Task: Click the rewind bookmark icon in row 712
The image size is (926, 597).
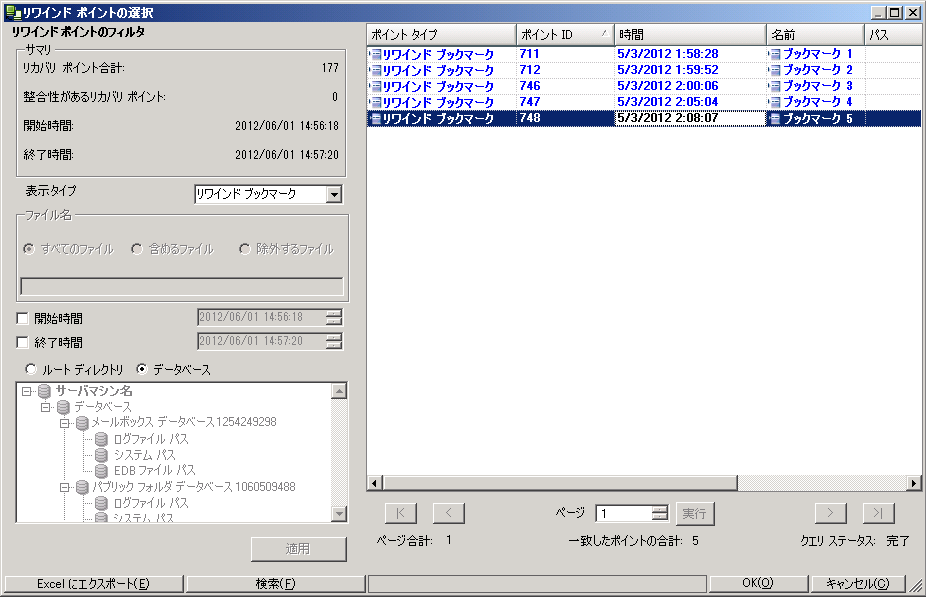Action: coord(376,70)
